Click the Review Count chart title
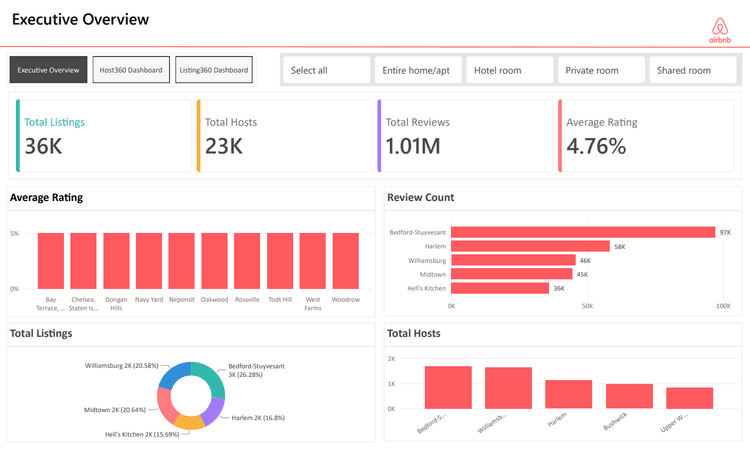 (x=420, y=198)
